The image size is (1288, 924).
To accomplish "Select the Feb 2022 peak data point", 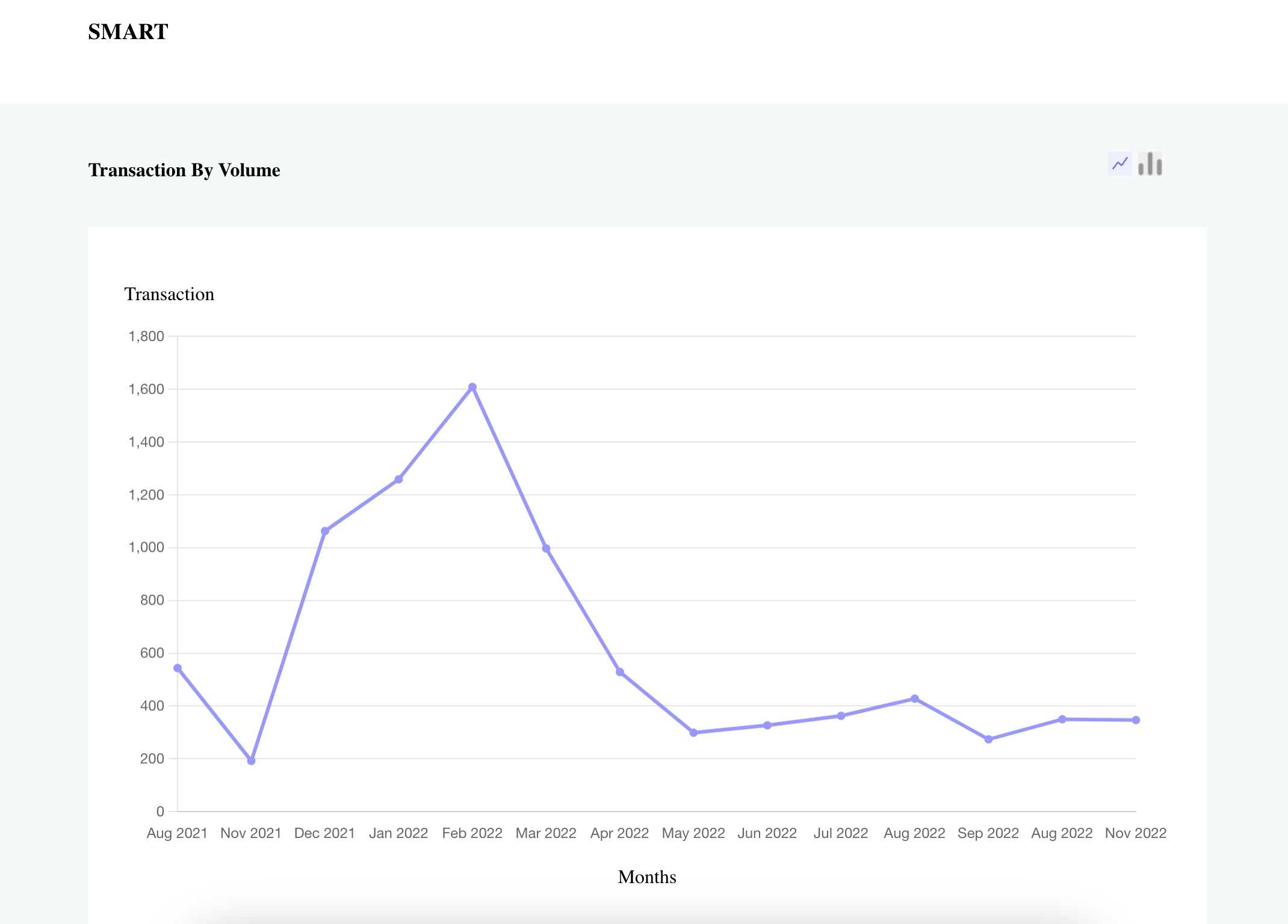I will click(x=472, y=387).
